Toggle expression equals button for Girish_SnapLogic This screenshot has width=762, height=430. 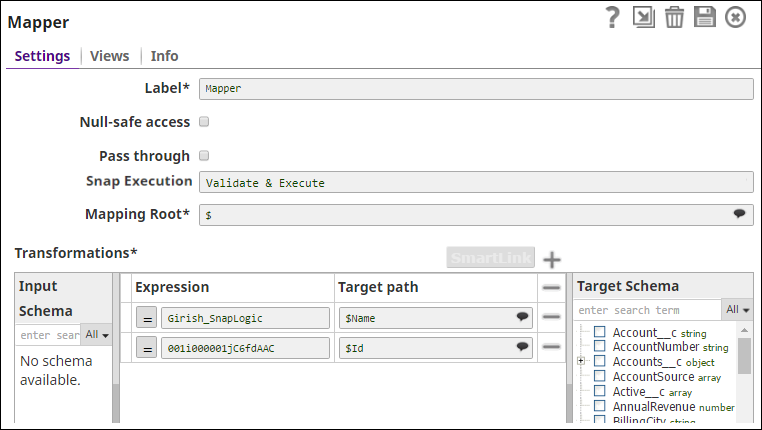(x=146, y=318)
